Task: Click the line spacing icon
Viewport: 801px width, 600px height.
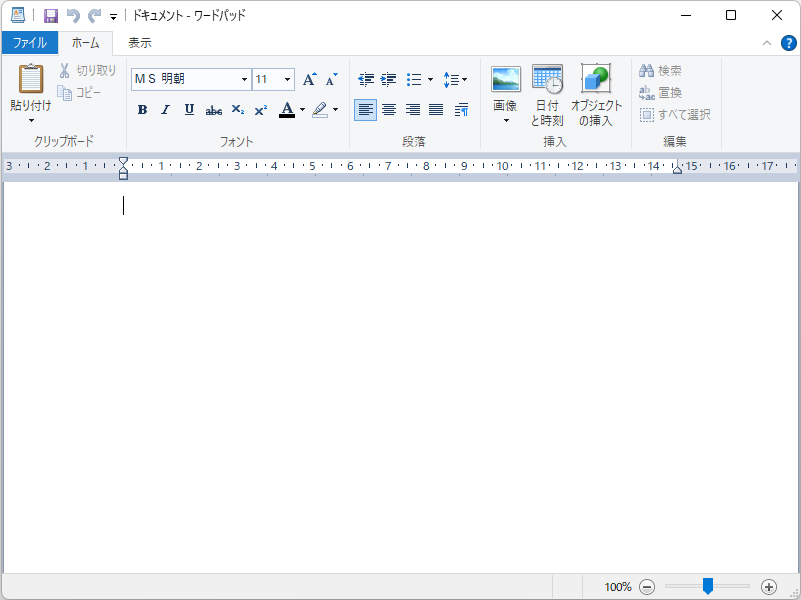Action: (451, 79)
